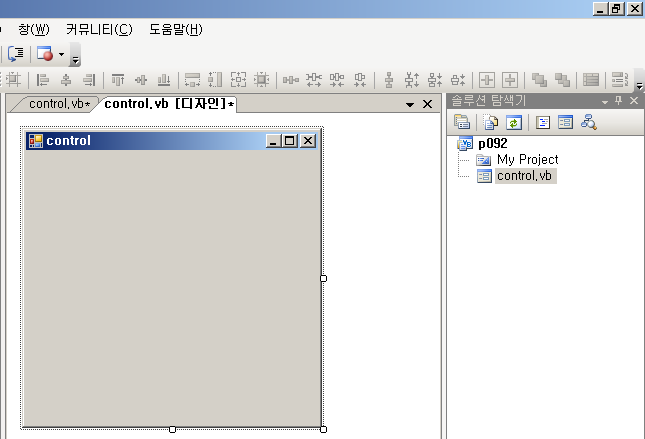This screenshot has width=645, height=439.
Task: Click Make Vertical Spacing Equal icon
Action: (389, 79)
